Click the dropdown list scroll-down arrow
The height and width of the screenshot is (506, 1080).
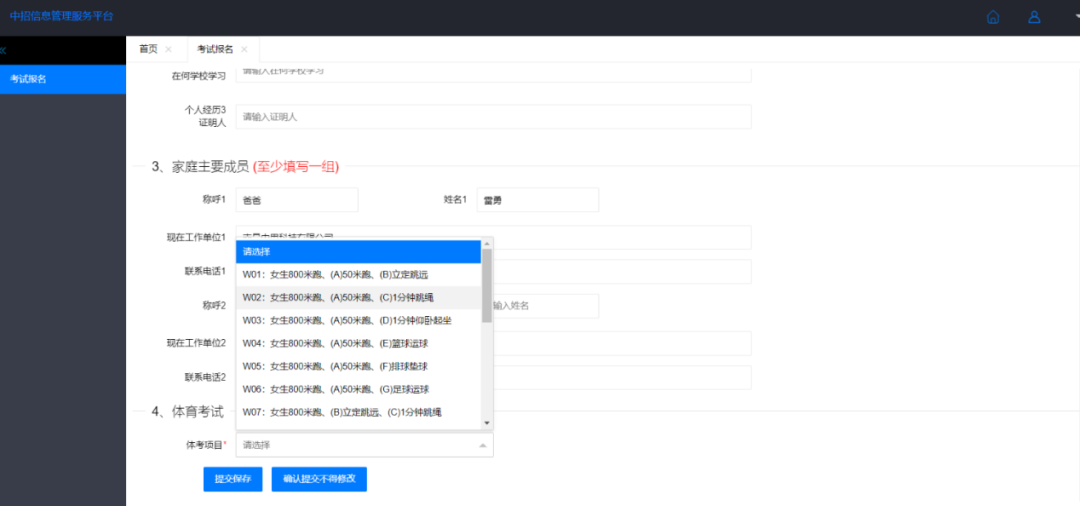[486, 423]
